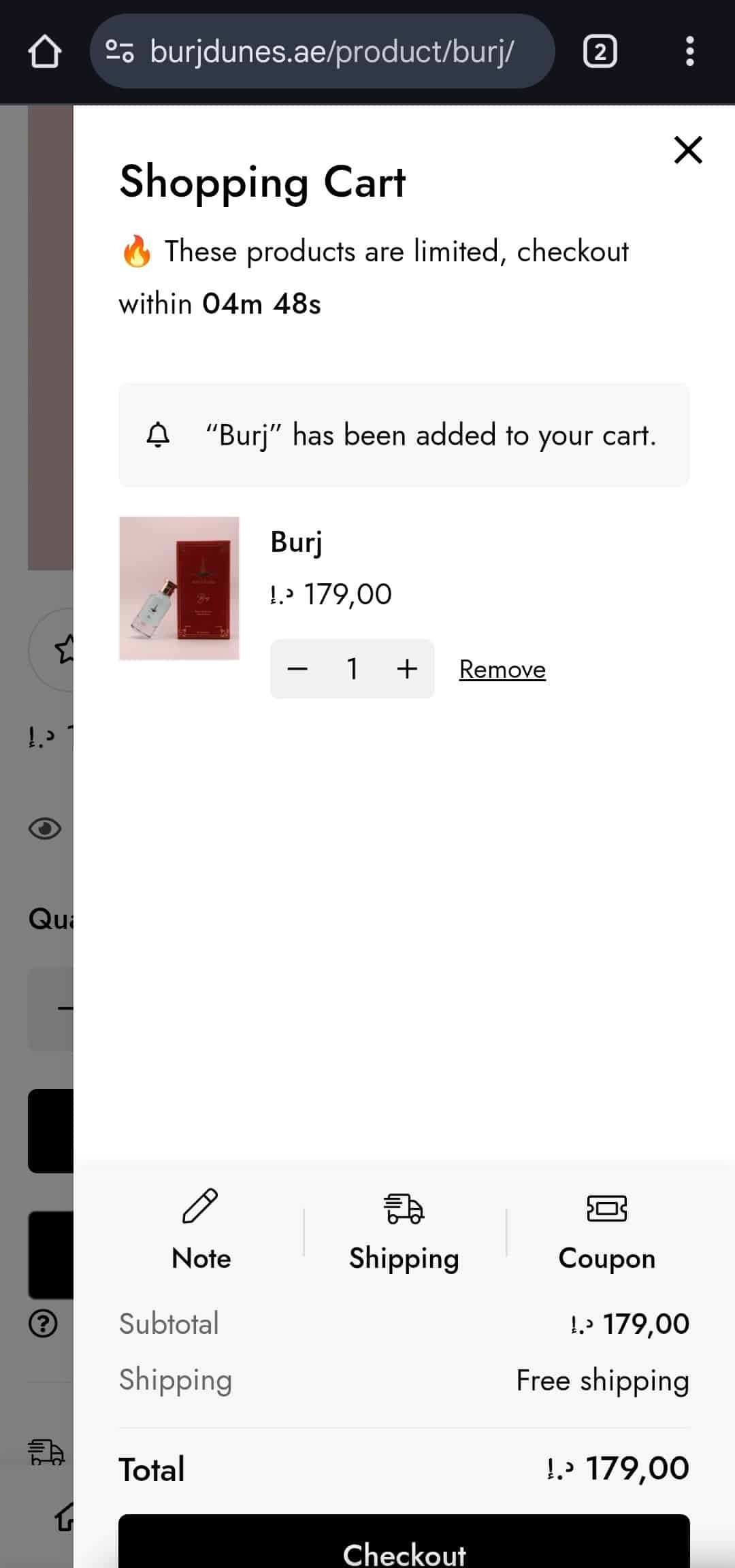Open the site info icon in address bar
Screen dimensions: 735x1568
coord(120,52)
